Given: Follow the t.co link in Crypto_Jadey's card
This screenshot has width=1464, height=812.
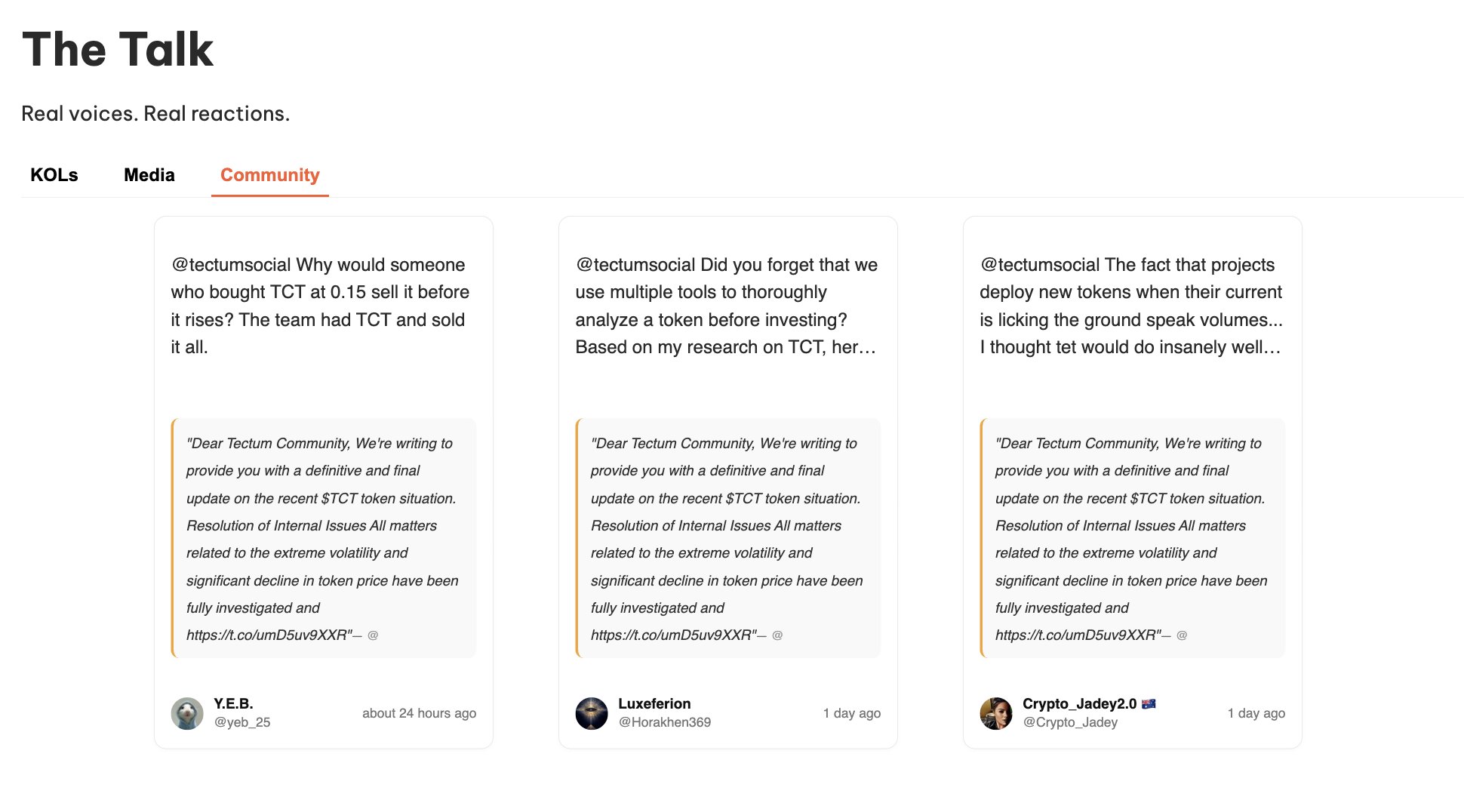Looking at the screenshot, I should pyautogui.click(x=1077, y=635).
